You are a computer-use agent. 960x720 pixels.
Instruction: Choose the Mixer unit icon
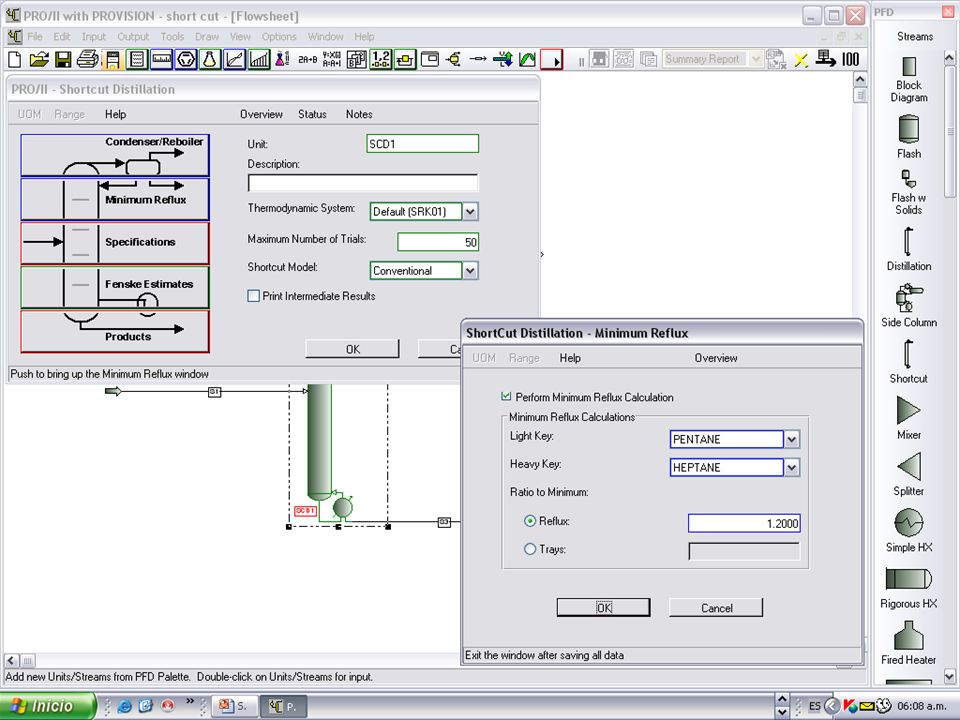909,410
